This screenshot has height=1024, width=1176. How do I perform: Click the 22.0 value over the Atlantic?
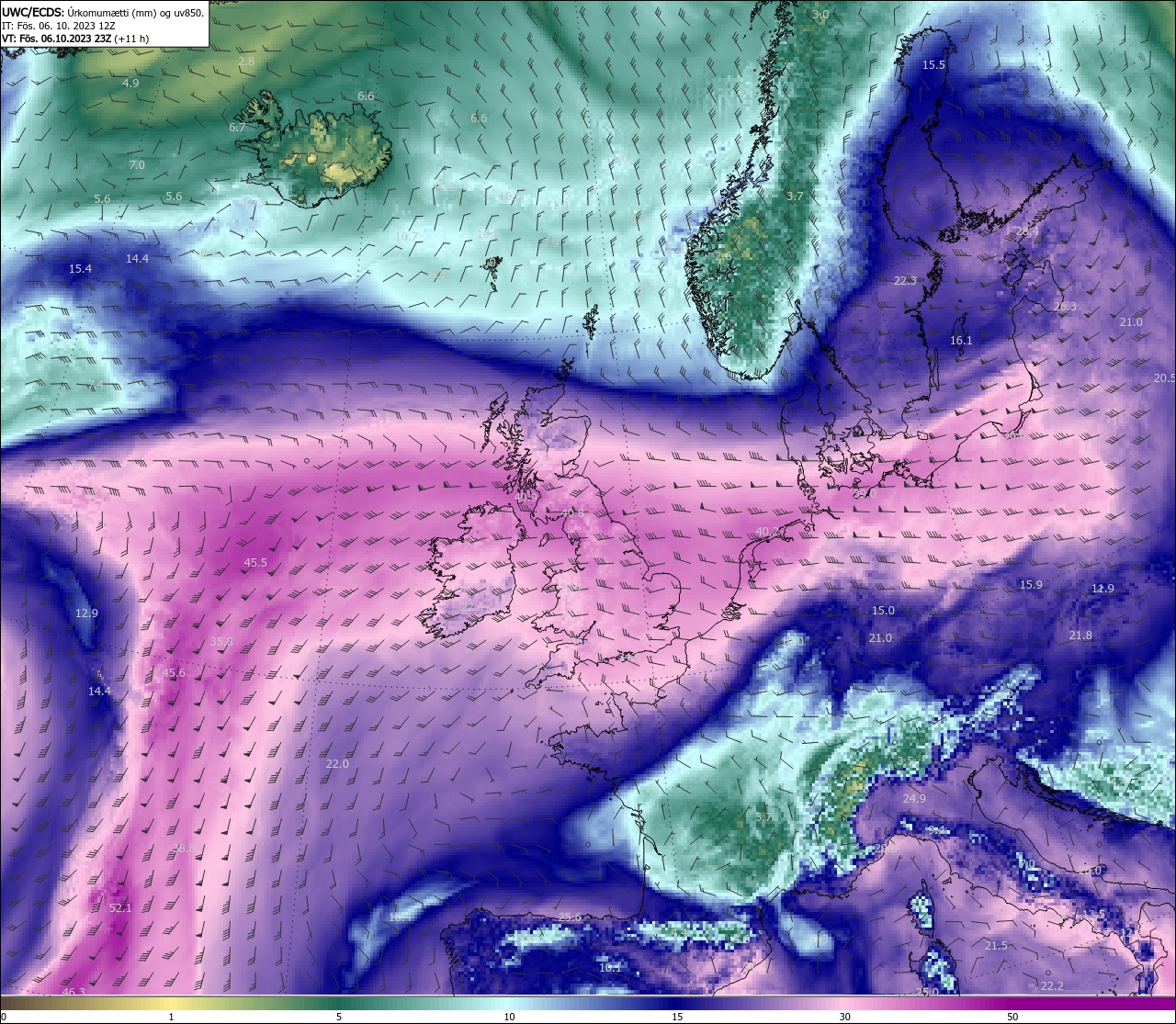pos(337,764)
